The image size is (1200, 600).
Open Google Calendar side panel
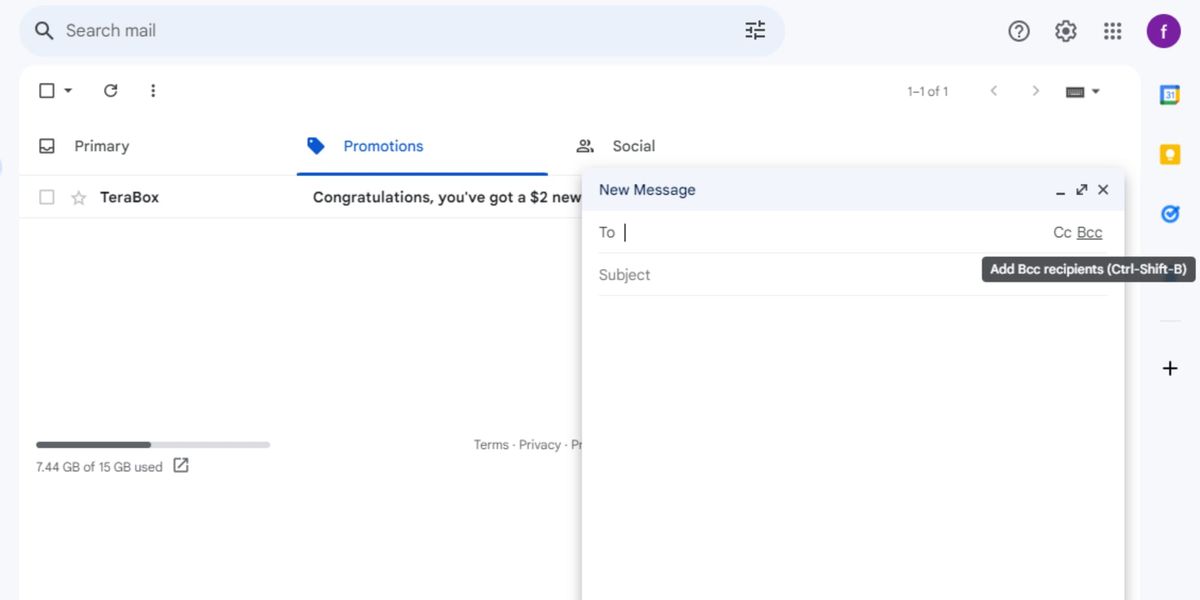[x=1169, y=94]
